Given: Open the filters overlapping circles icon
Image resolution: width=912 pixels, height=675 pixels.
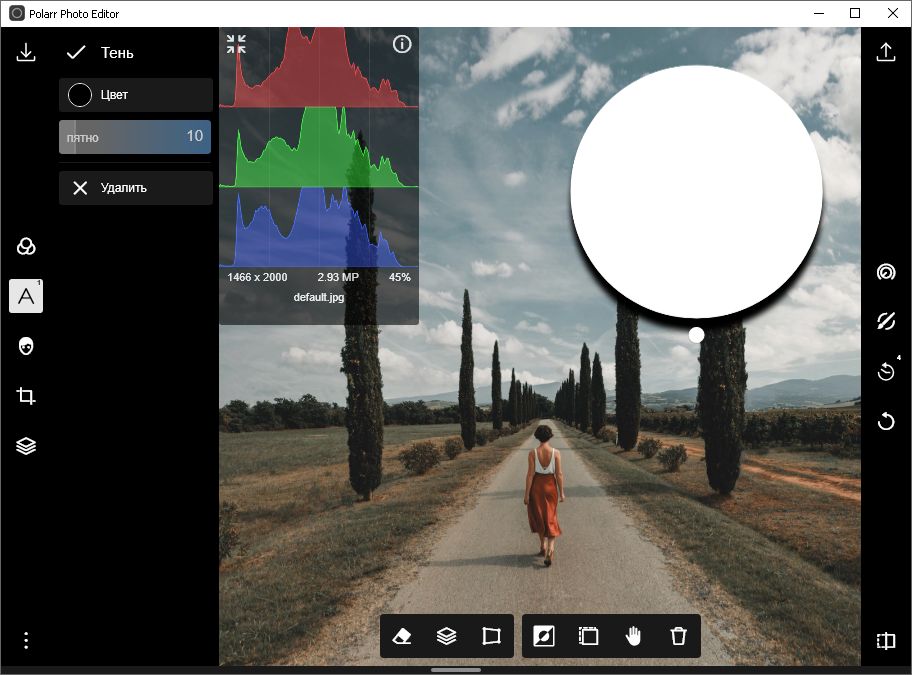Looking at the screenshot, I should (26, 247).
